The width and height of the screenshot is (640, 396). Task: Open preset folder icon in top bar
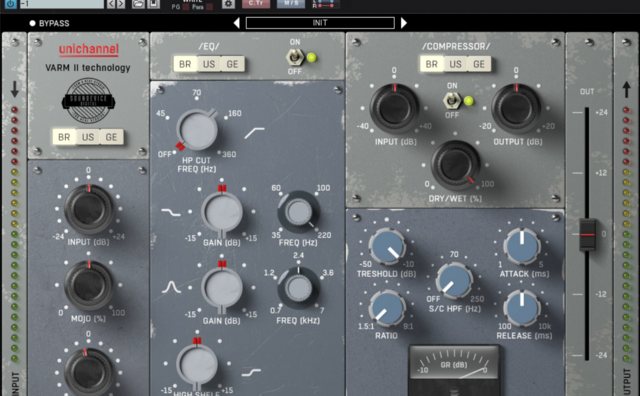pos(138,4)
